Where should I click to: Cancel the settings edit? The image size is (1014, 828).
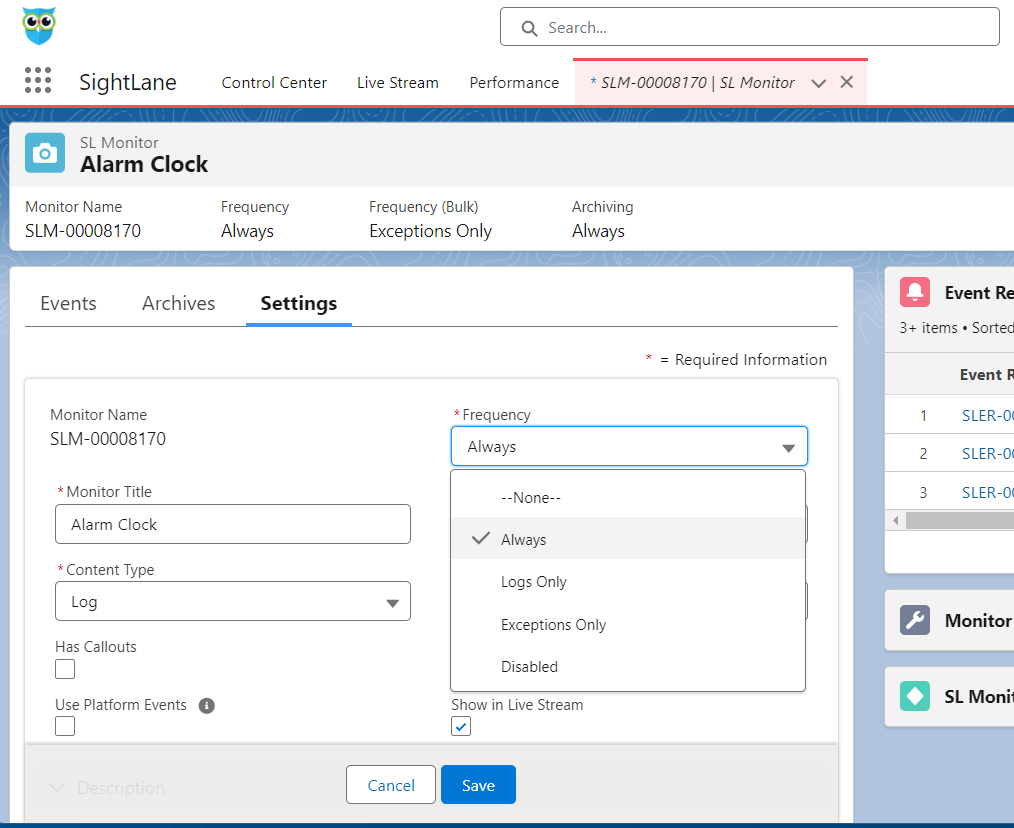(391, 785)
